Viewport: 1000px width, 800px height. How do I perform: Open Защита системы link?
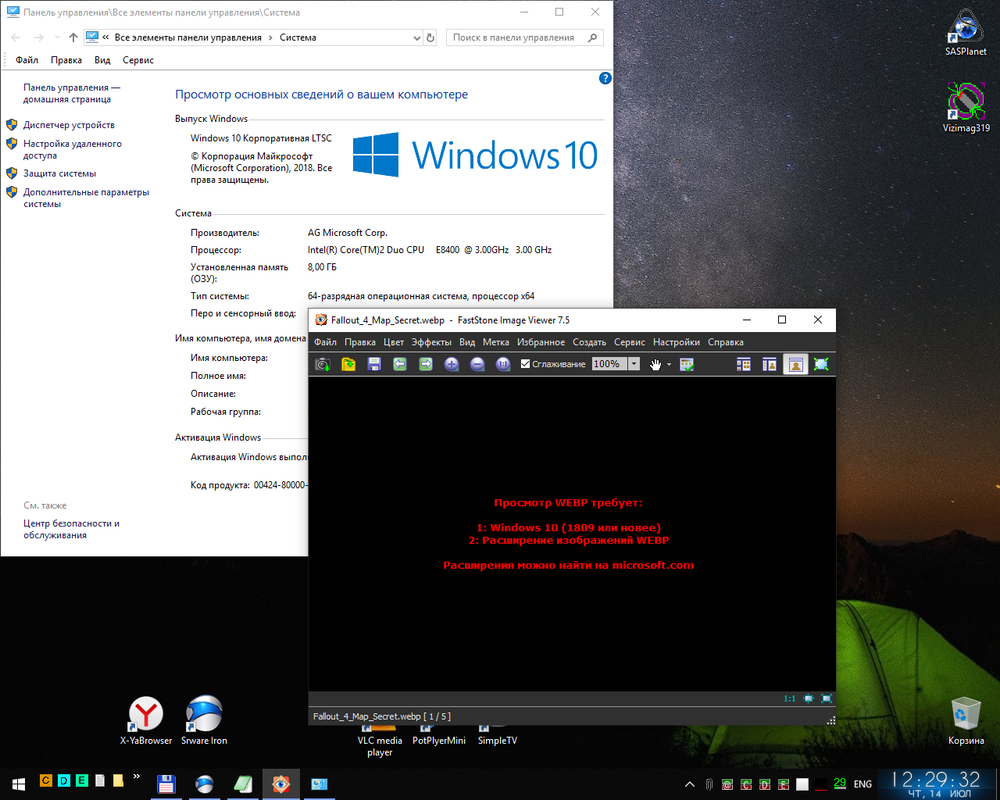coord(59,174)
